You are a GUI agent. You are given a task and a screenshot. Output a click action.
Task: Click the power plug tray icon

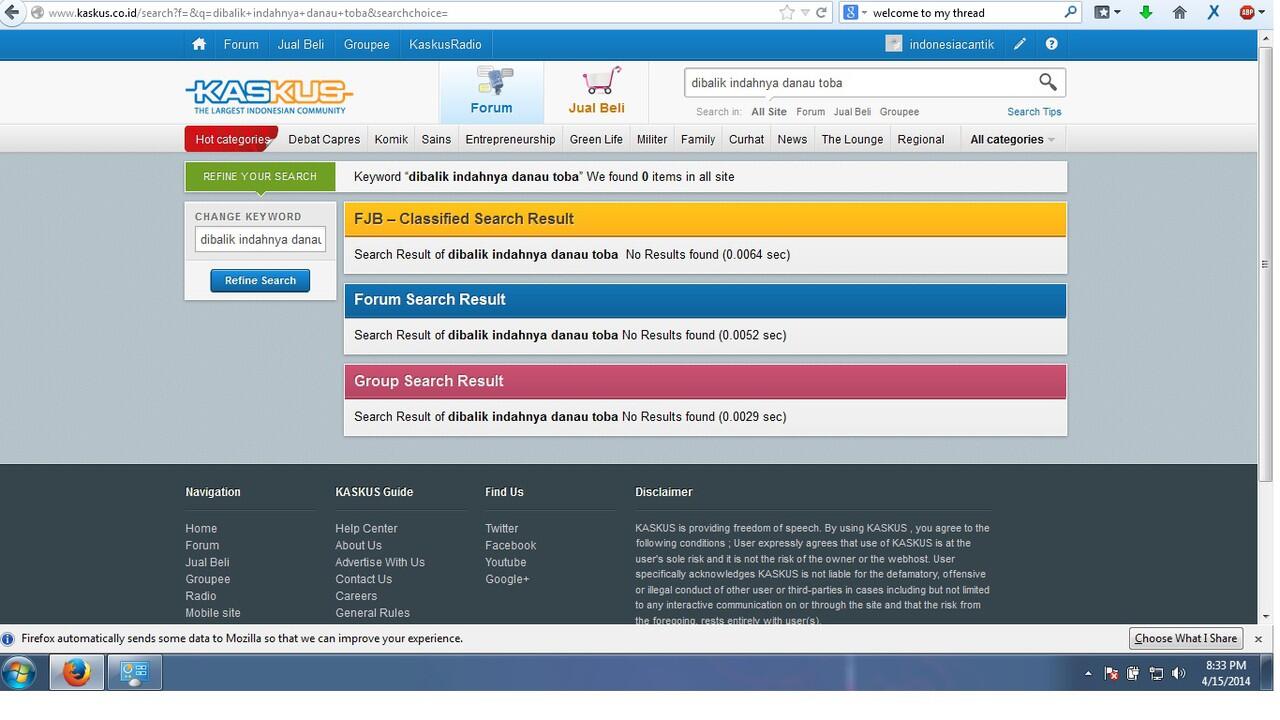pos(1134,673)
